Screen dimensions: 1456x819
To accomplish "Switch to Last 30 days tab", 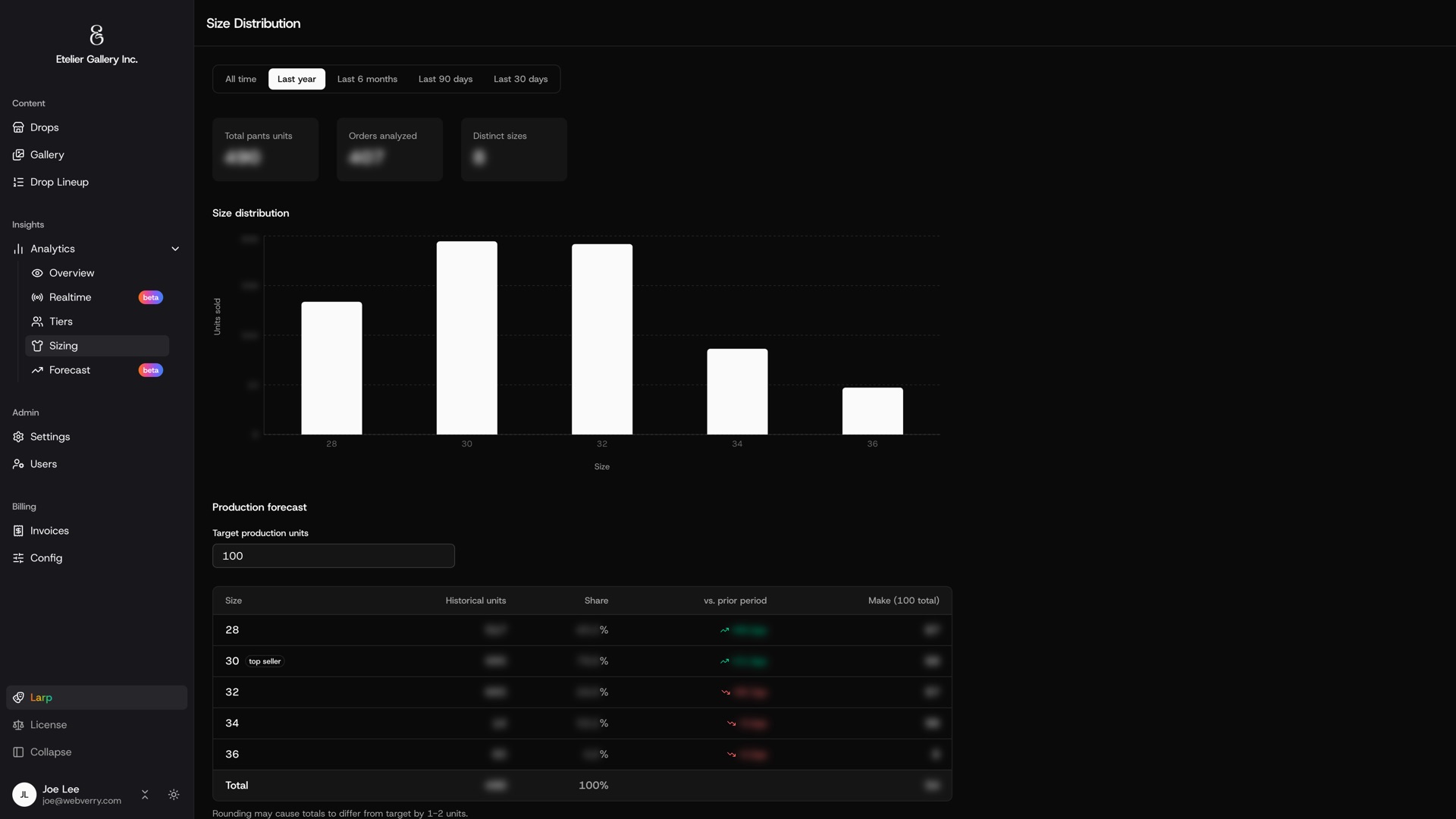I will 520,79.
